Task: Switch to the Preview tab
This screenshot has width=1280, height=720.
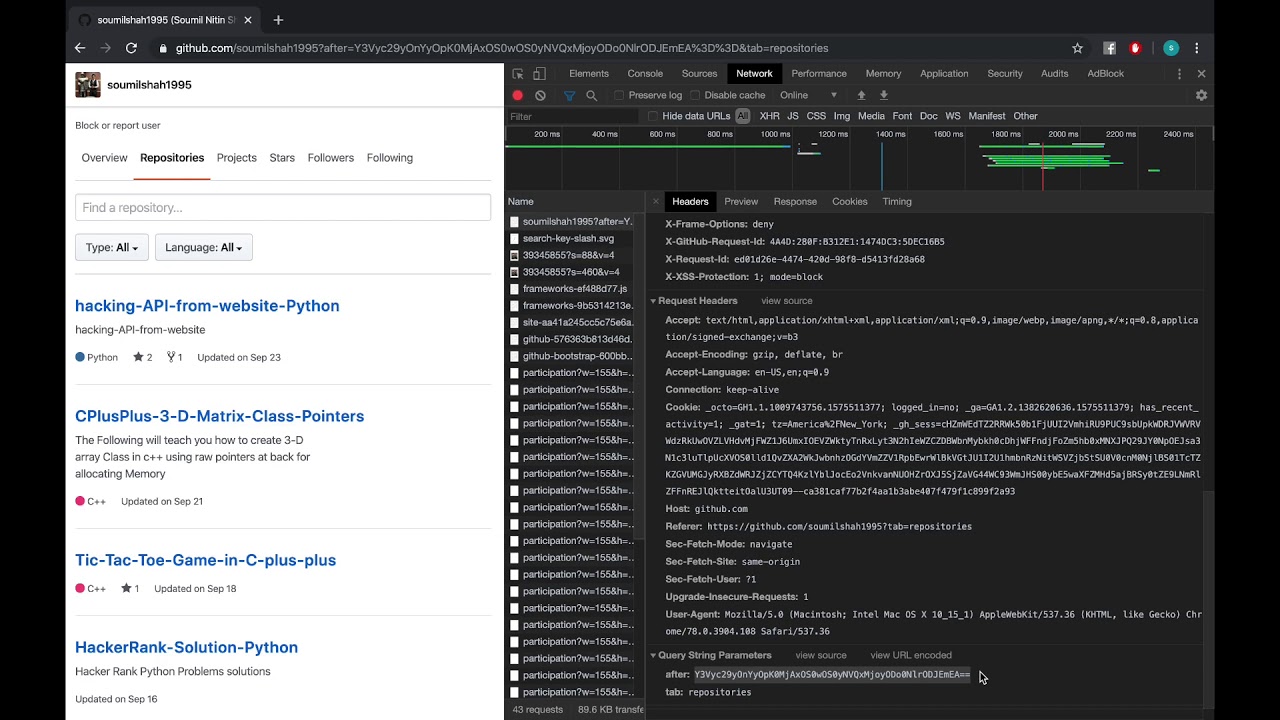Action: click(741, 202)
